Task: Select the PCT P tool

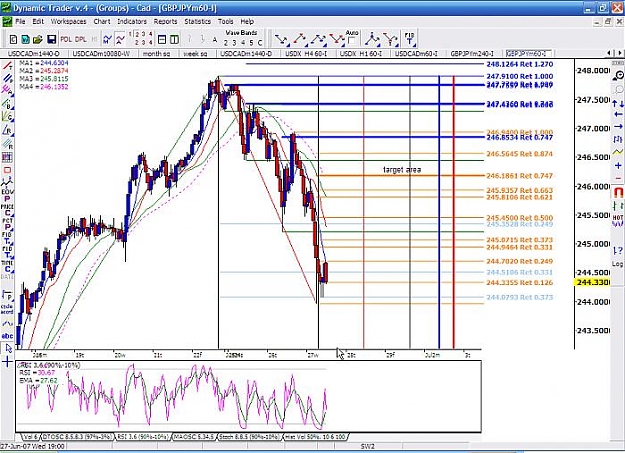Action: 7,224
